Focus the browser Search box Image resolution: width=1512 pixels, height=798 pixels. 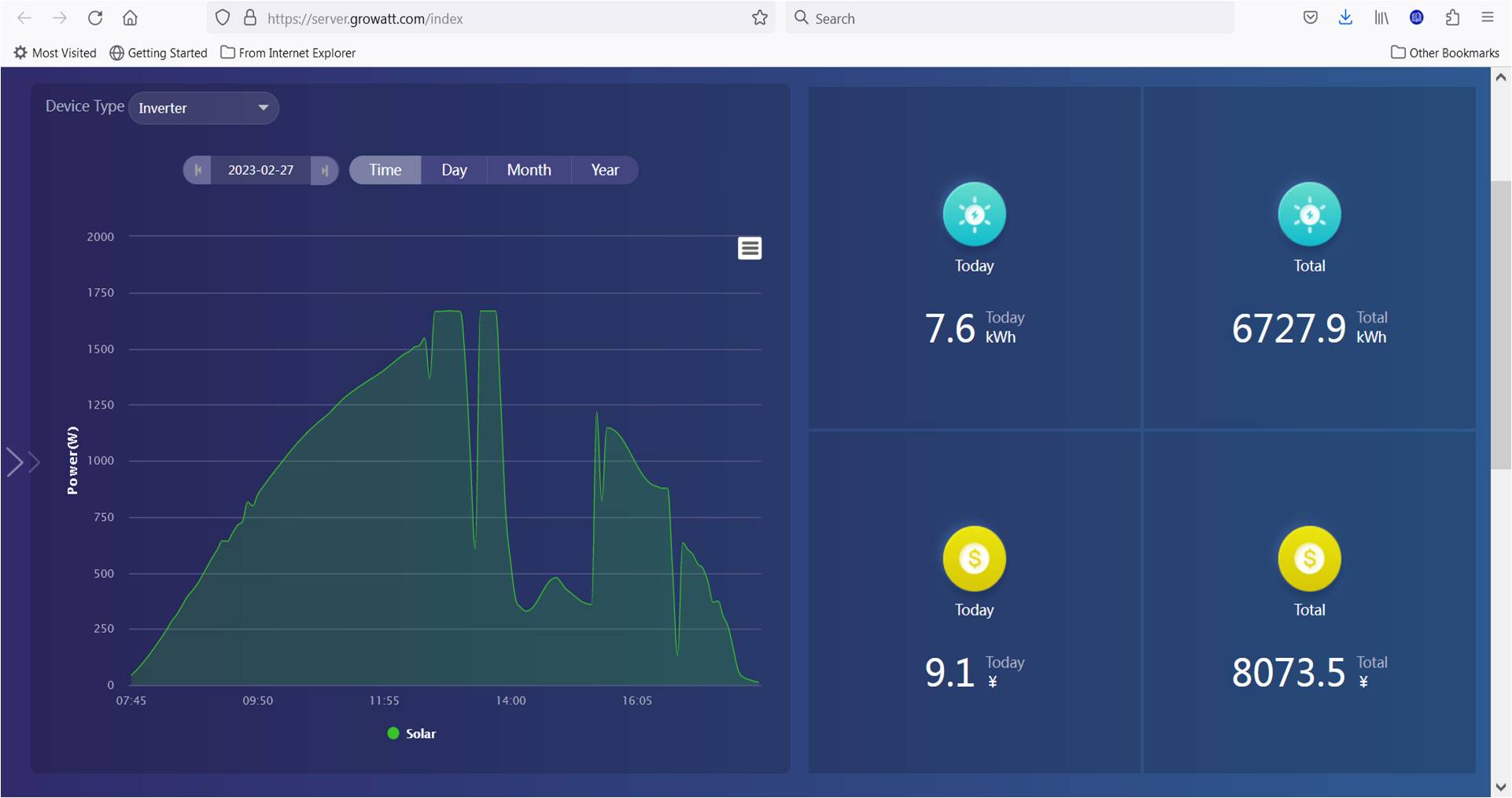coord(1009,18)
